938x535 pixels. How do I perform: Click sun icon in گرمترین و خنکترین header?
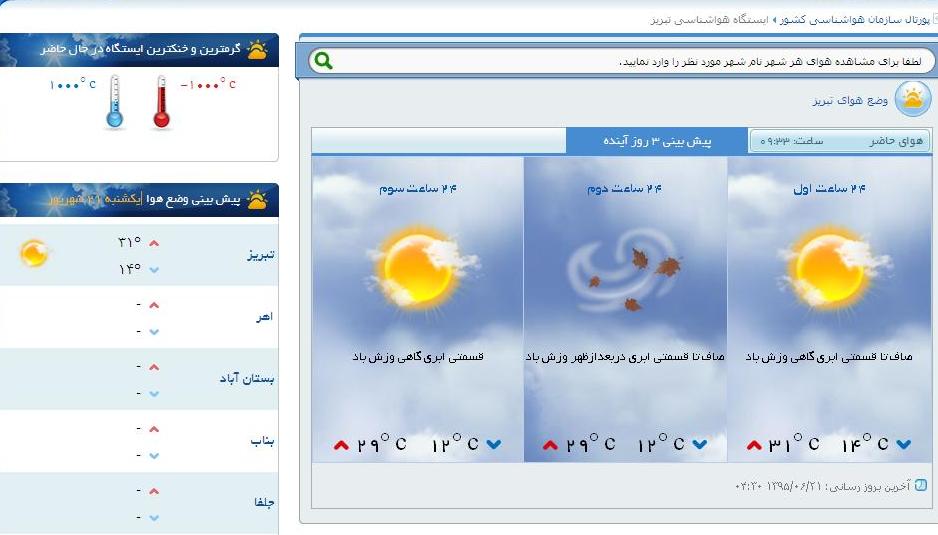pyautogui.click(x=257, y=50)
